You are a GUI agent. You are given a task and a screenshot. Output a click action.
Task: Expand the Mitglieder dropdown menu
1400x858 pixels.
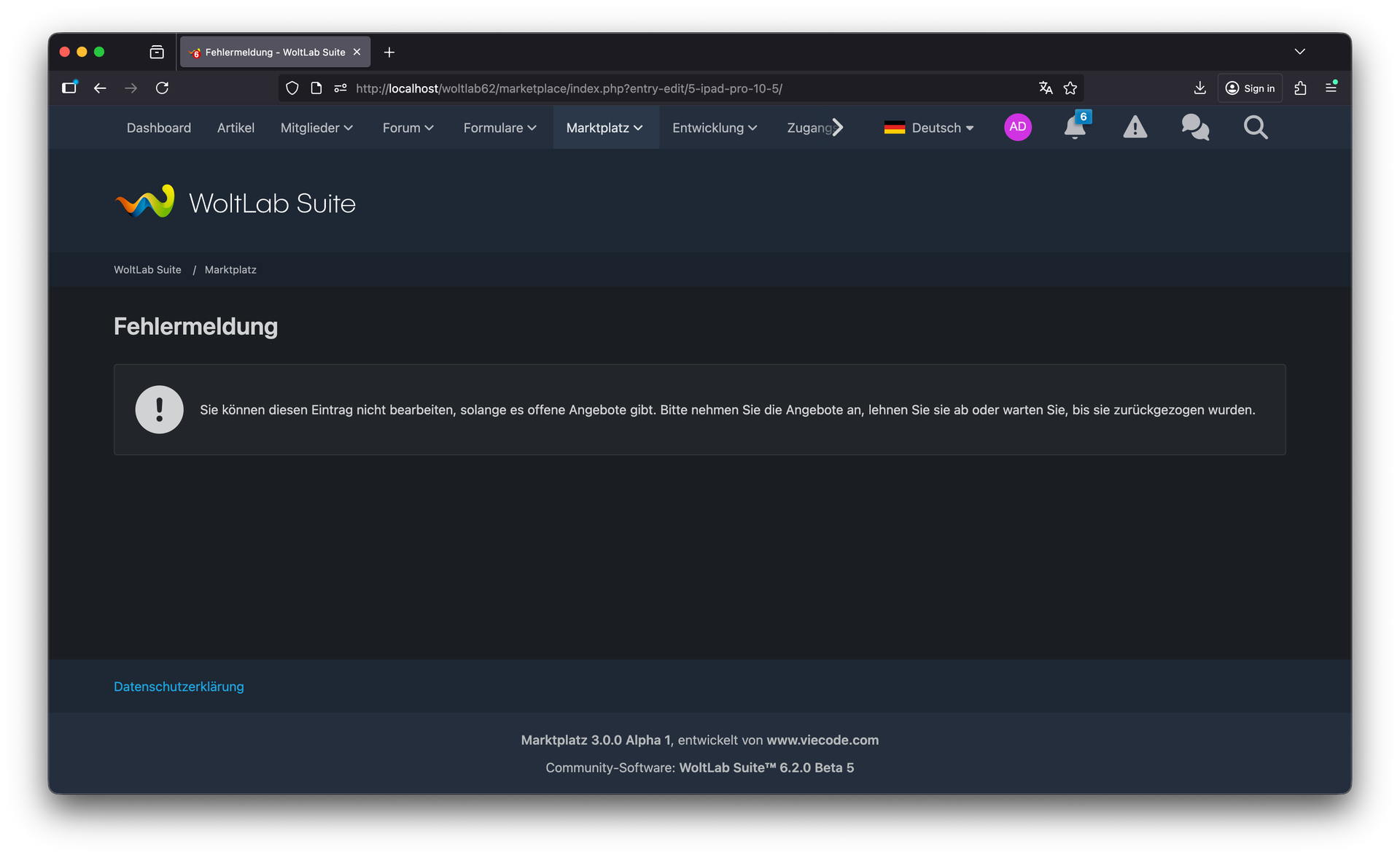316,128
